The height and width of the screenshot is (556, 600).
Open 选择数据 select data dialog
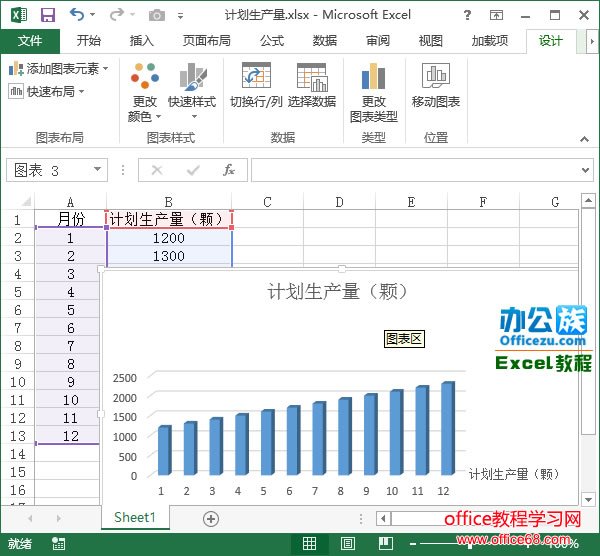point(311,86)
